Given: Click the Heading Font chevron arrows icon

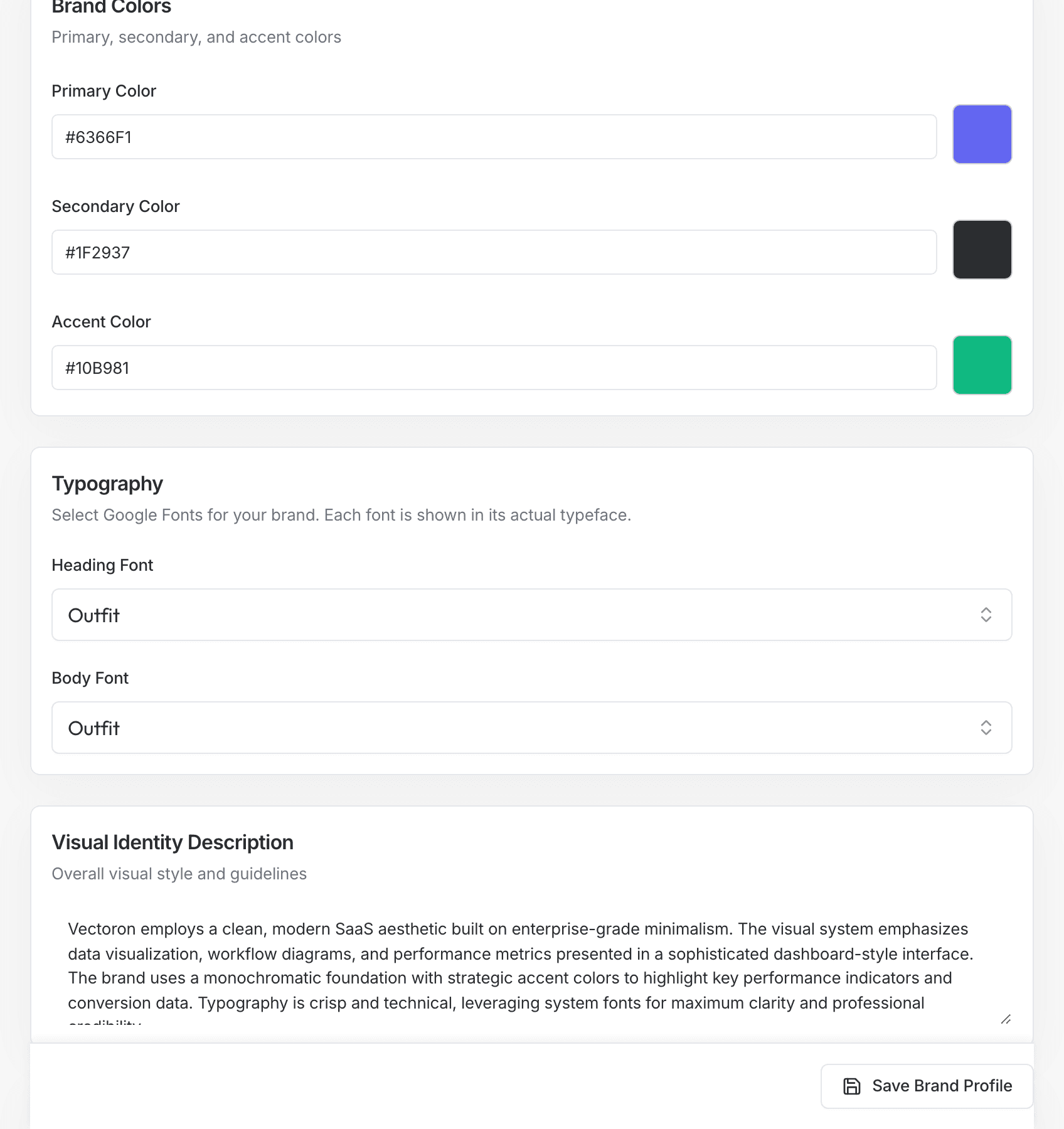Looking at the screenshot, I should 986,615.
